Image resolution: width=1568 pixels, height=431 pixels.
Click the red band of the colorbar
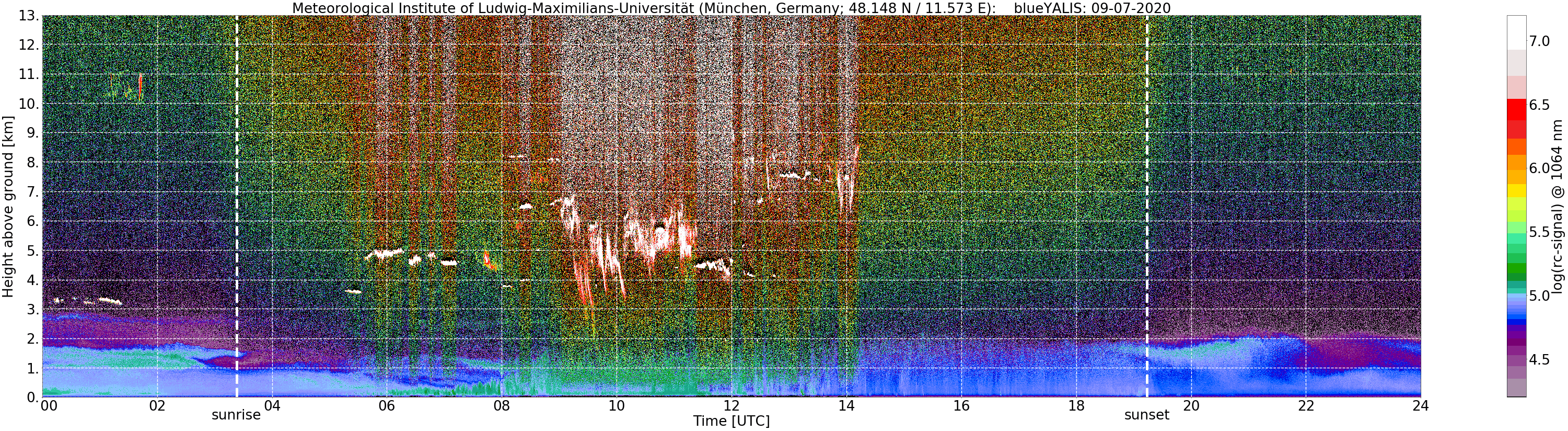(x=1516, y=111)
